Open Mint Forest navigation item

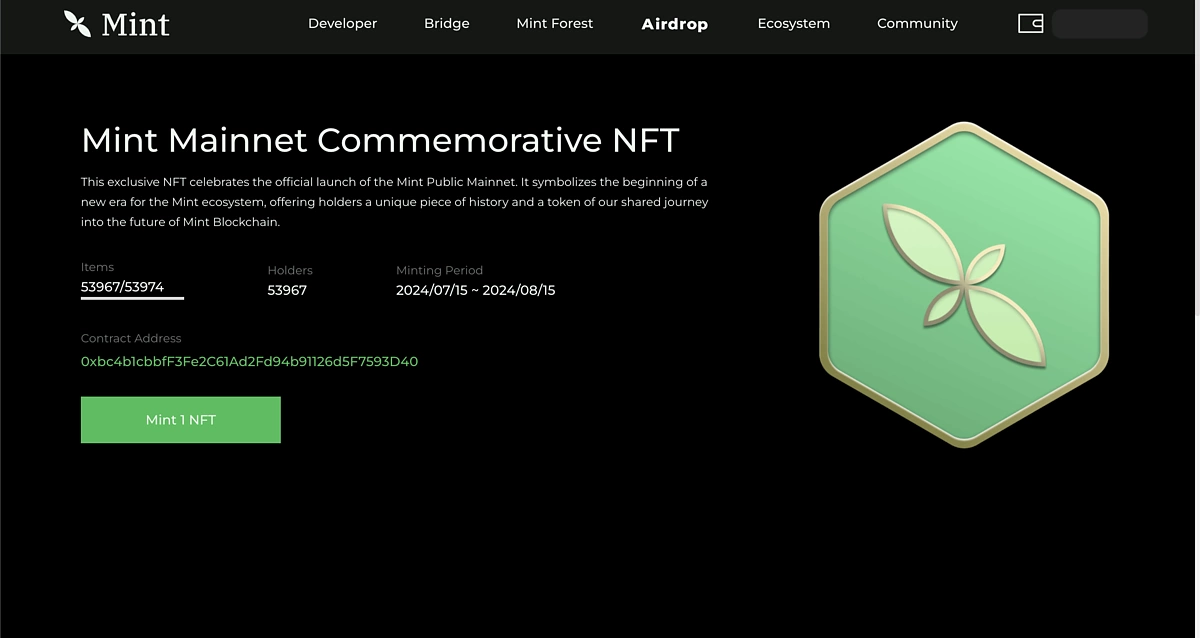(554, 23)
